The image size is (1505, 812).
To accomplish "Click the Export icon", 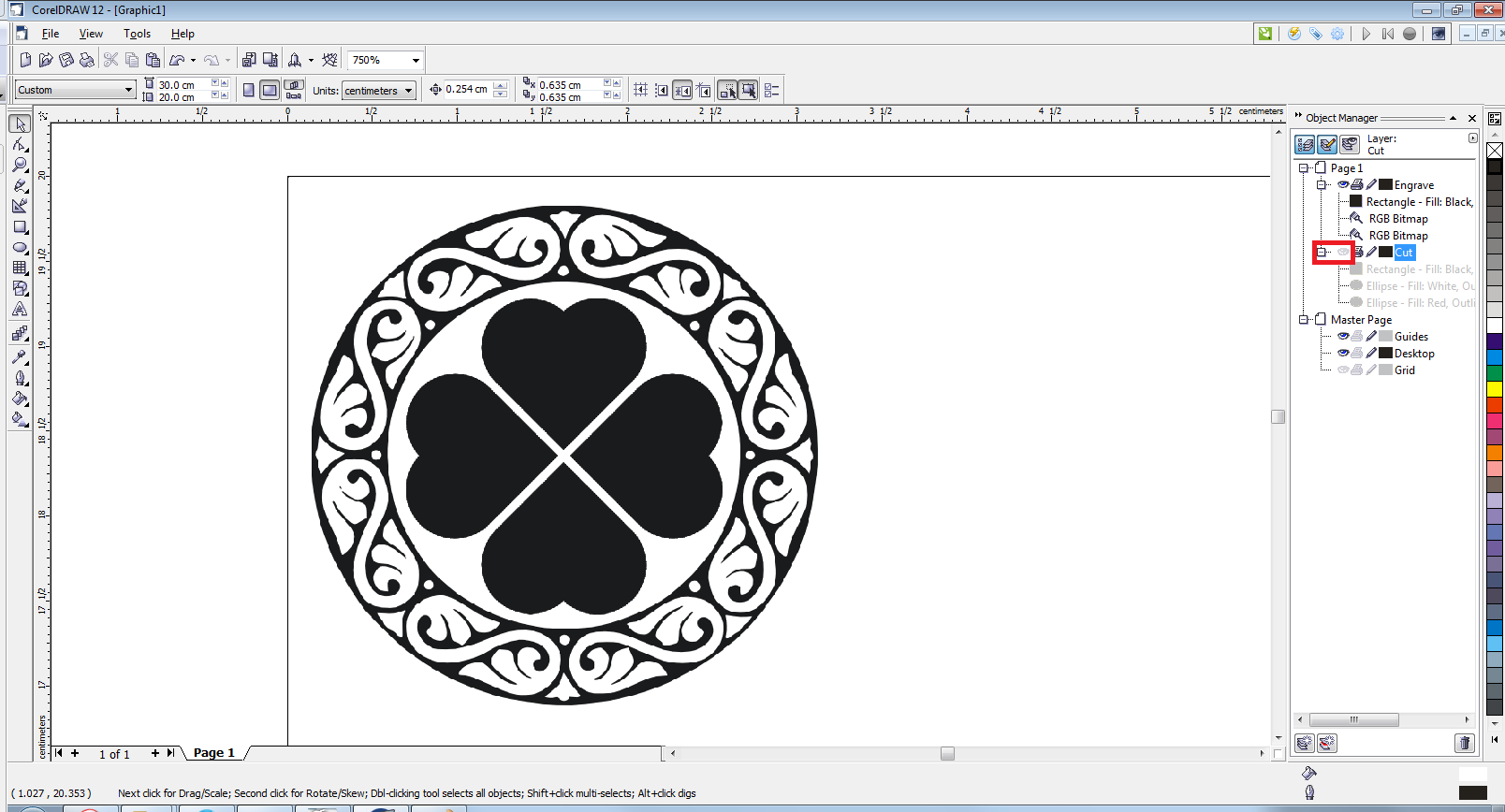I will (270, 60).
